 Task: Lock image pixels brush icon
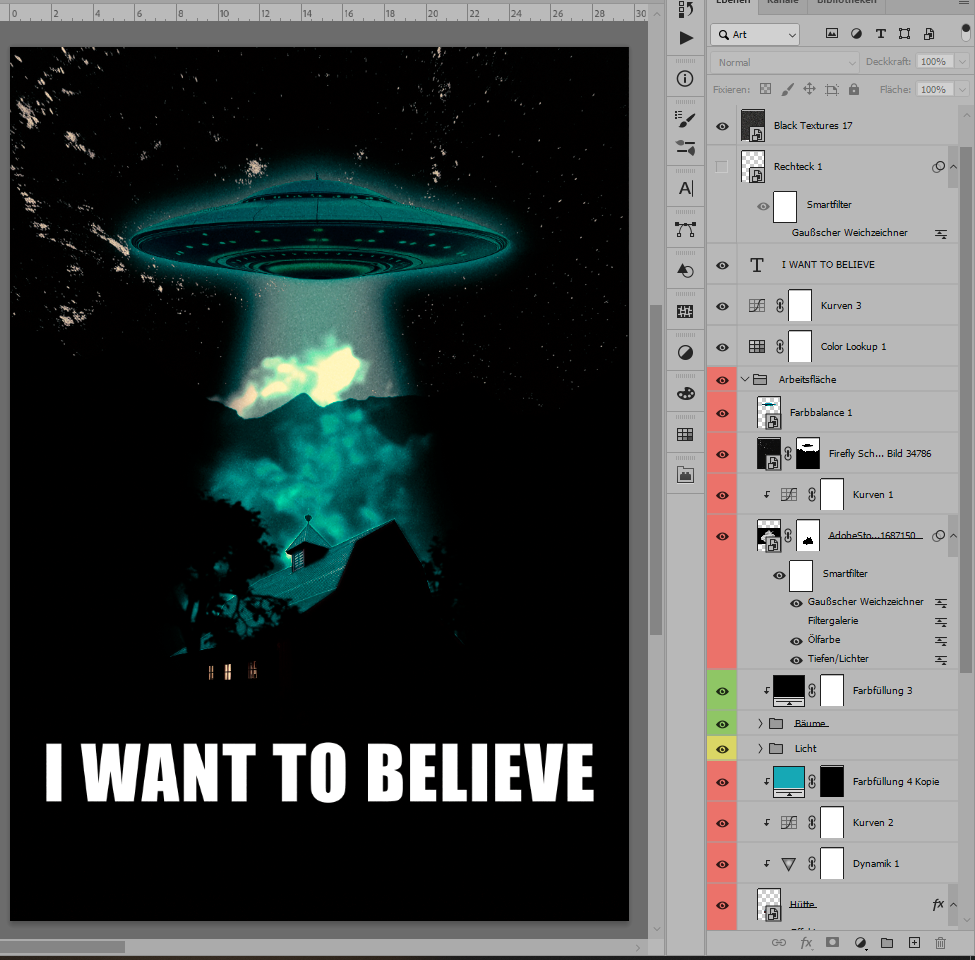(x=787, y=90)
